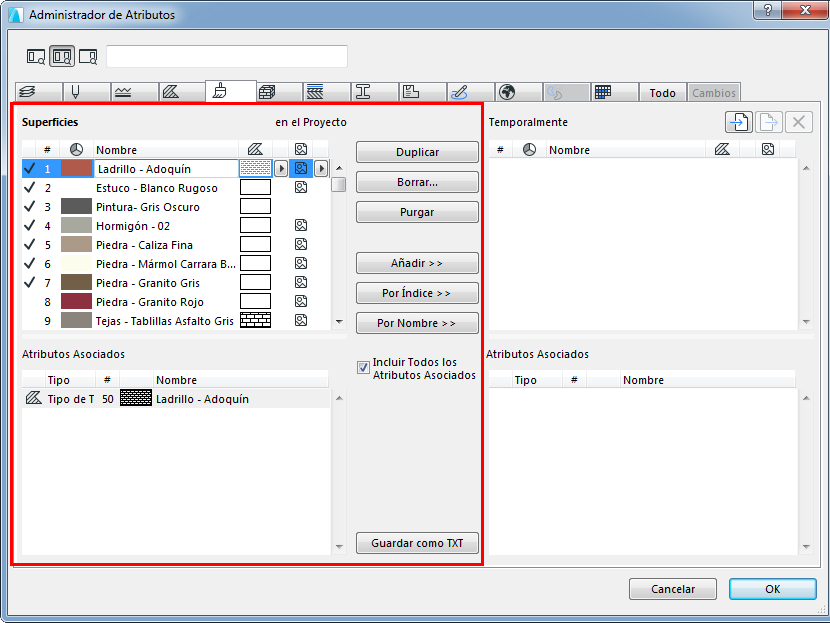Click the import file icon under Temporalmente

(738, 122)
